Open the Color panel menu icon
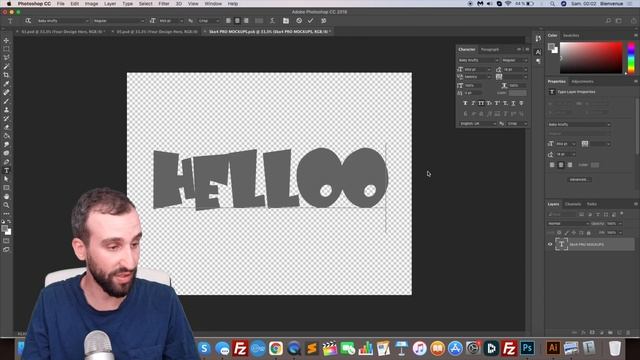Viewport: 640px width, 360px height. pyautogui.click(x=636, y=36)
